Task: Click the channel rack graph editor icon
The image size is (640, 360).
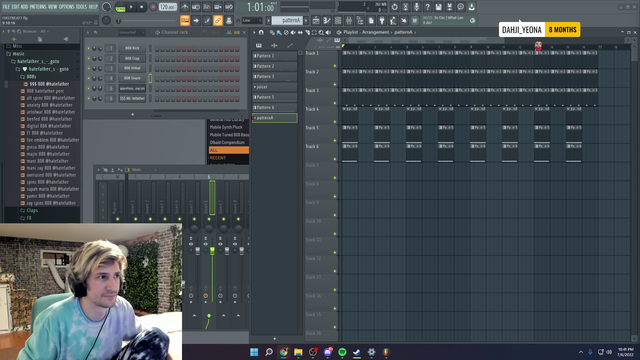Action: click(x=229, y=32)
